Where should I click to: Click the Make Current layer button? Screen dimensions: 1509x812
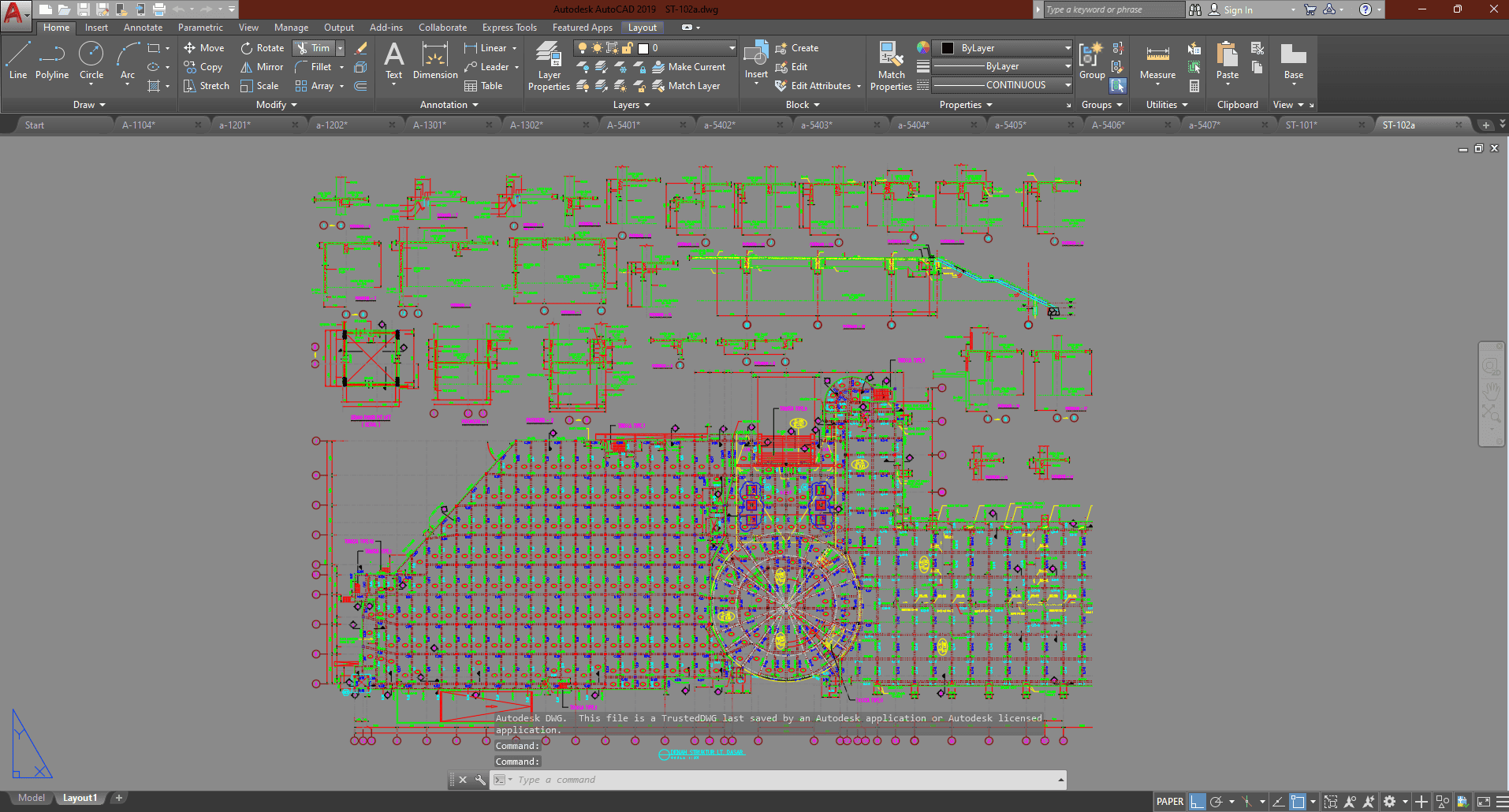(688, 67)
